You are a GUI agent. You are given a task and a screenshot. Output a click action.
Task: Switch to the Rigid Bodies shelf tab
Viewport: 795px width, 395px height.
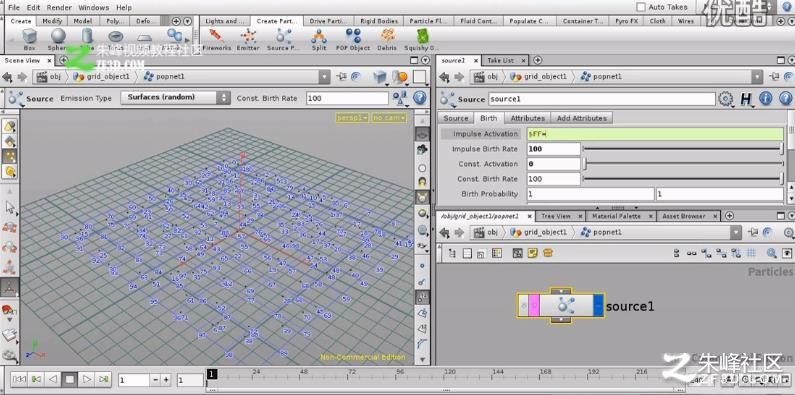[380, 21]
